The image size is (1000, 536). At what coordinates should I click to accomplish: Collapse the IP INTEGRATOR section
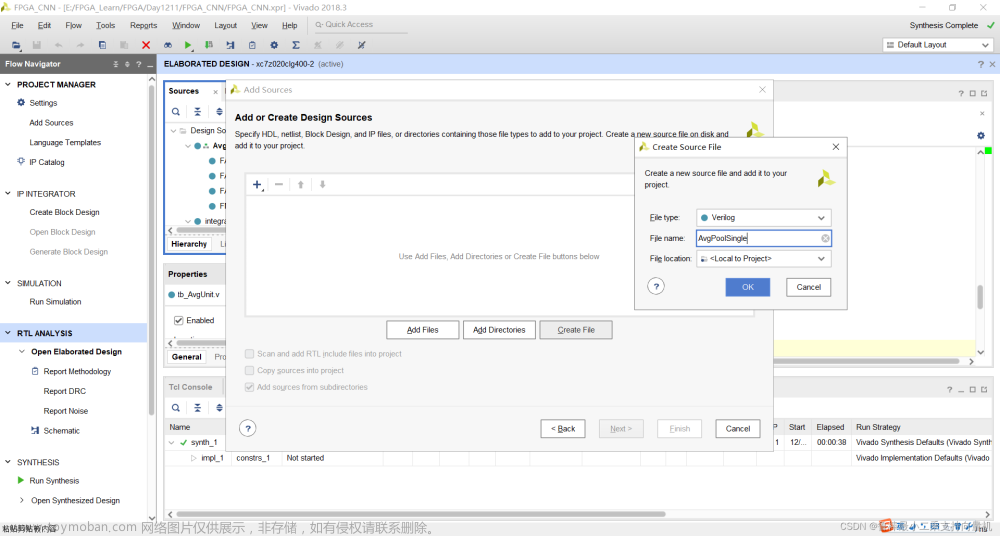pyautogui.click(x=8, y=193)
